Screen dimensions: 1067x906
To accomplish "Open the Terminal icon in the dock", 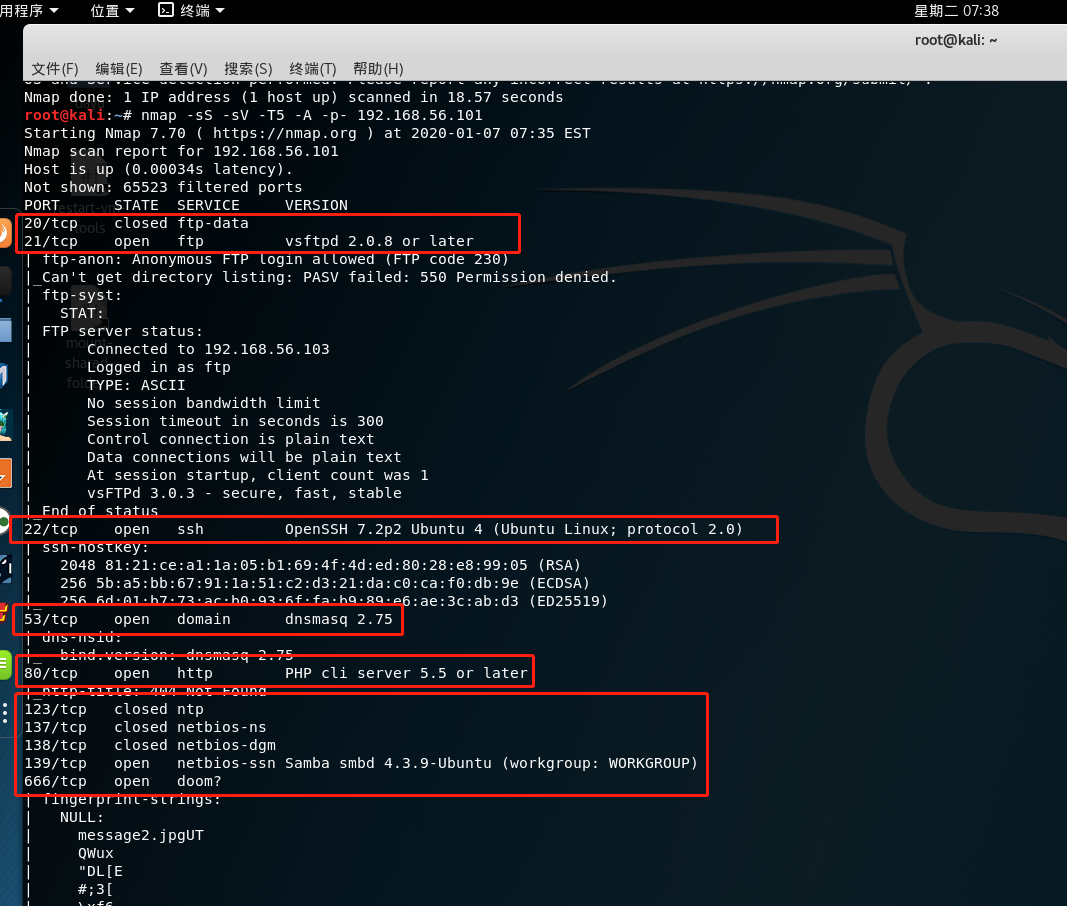I will click(x=3, y=281).
